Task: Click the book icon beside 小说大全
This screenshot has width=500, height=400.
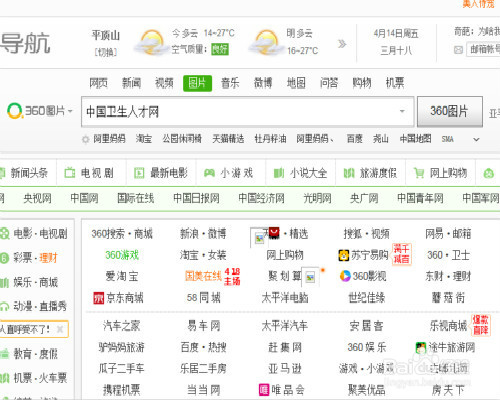Action: pos(279,173)
